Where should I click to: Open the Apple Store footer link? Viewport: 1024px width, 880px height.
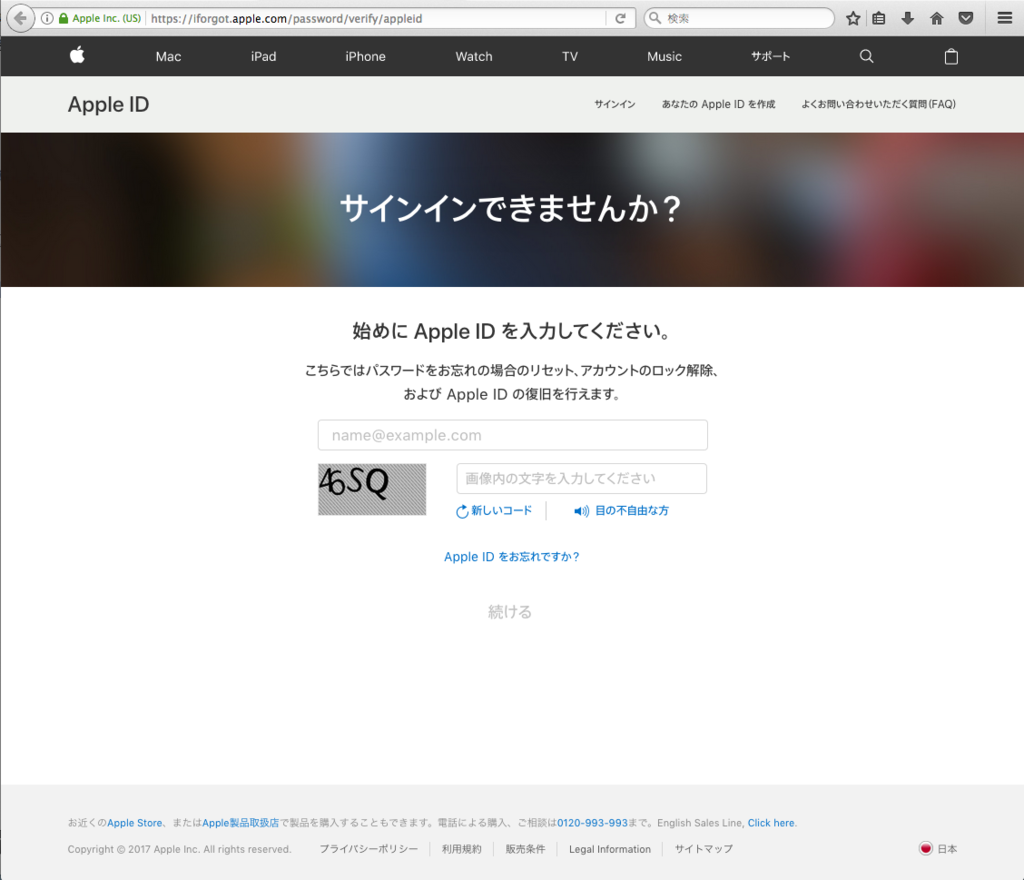coord(135,823)
